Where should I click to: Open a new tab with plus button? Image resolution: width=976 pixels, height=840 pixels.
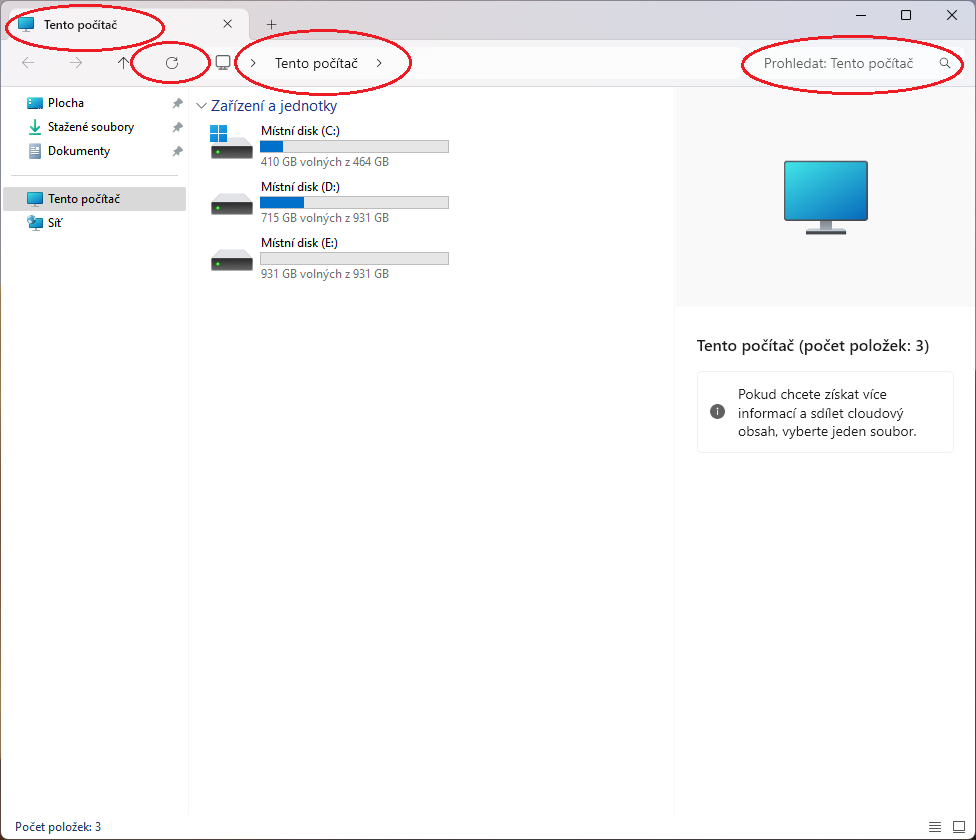click(271, 24)
